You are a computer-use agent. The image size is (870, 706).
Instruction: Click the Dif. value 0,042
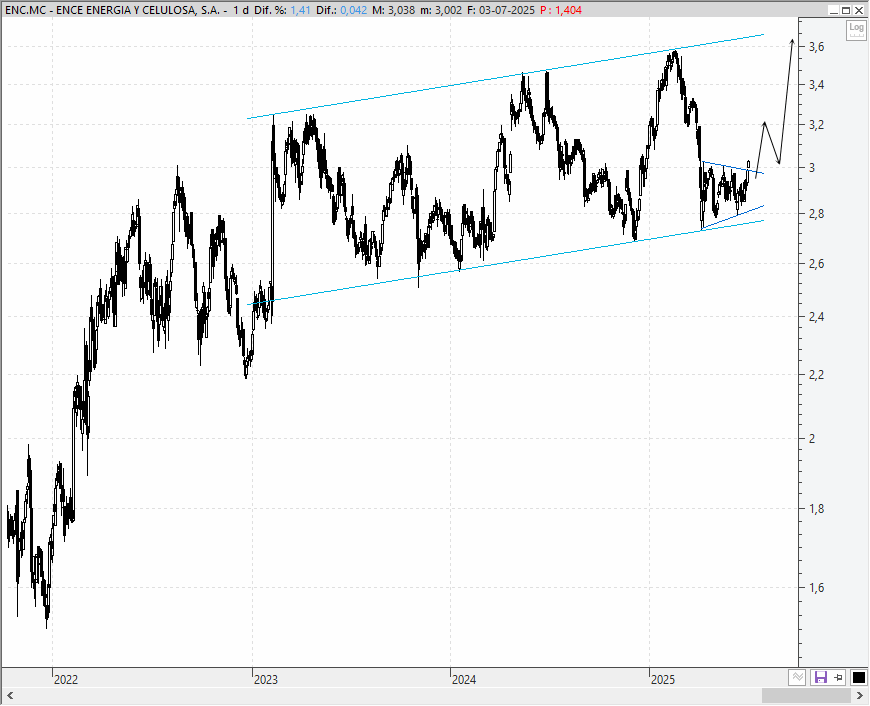point(353,10)
